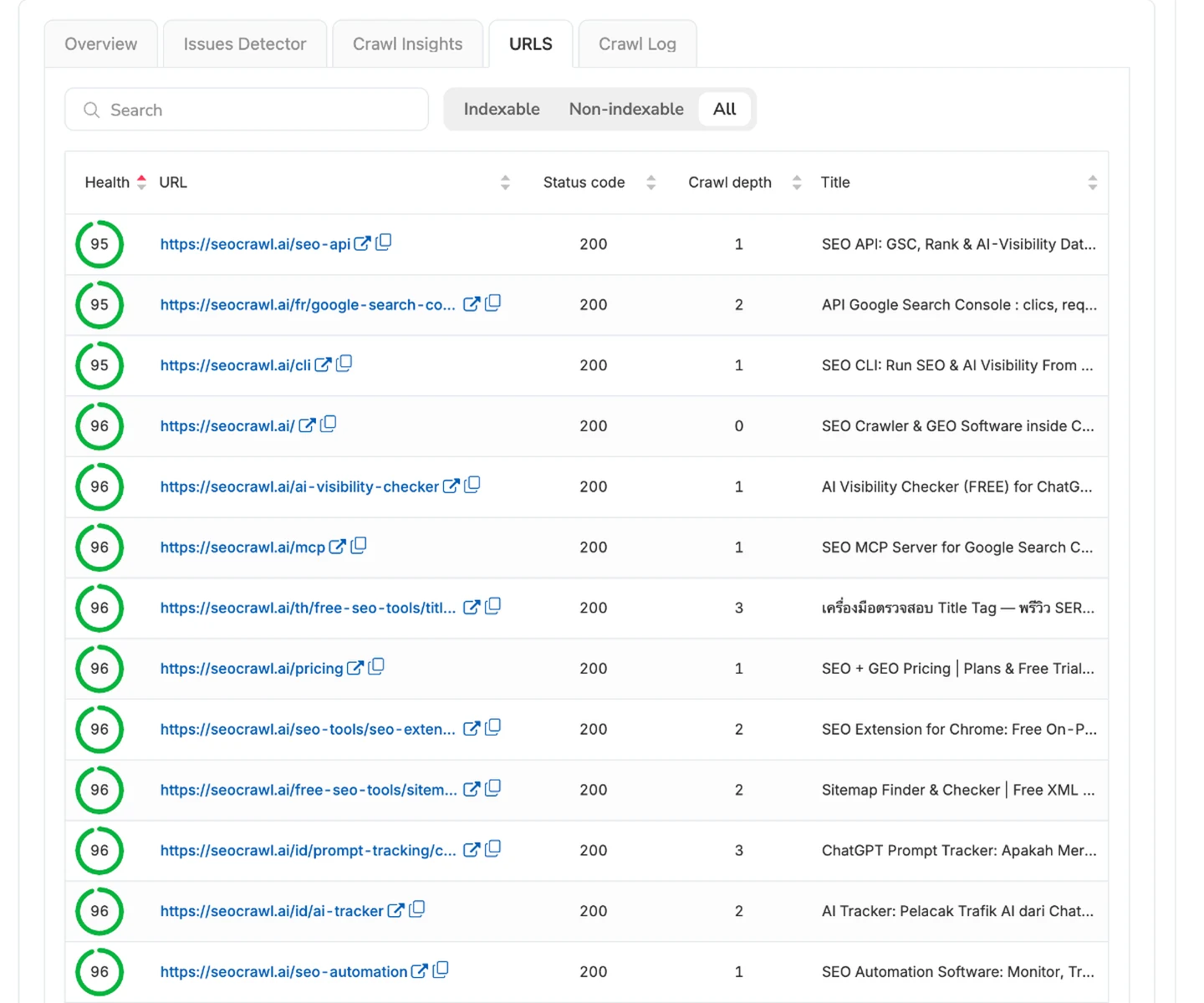Switch to the Overview tab

[x=101, y=44]
